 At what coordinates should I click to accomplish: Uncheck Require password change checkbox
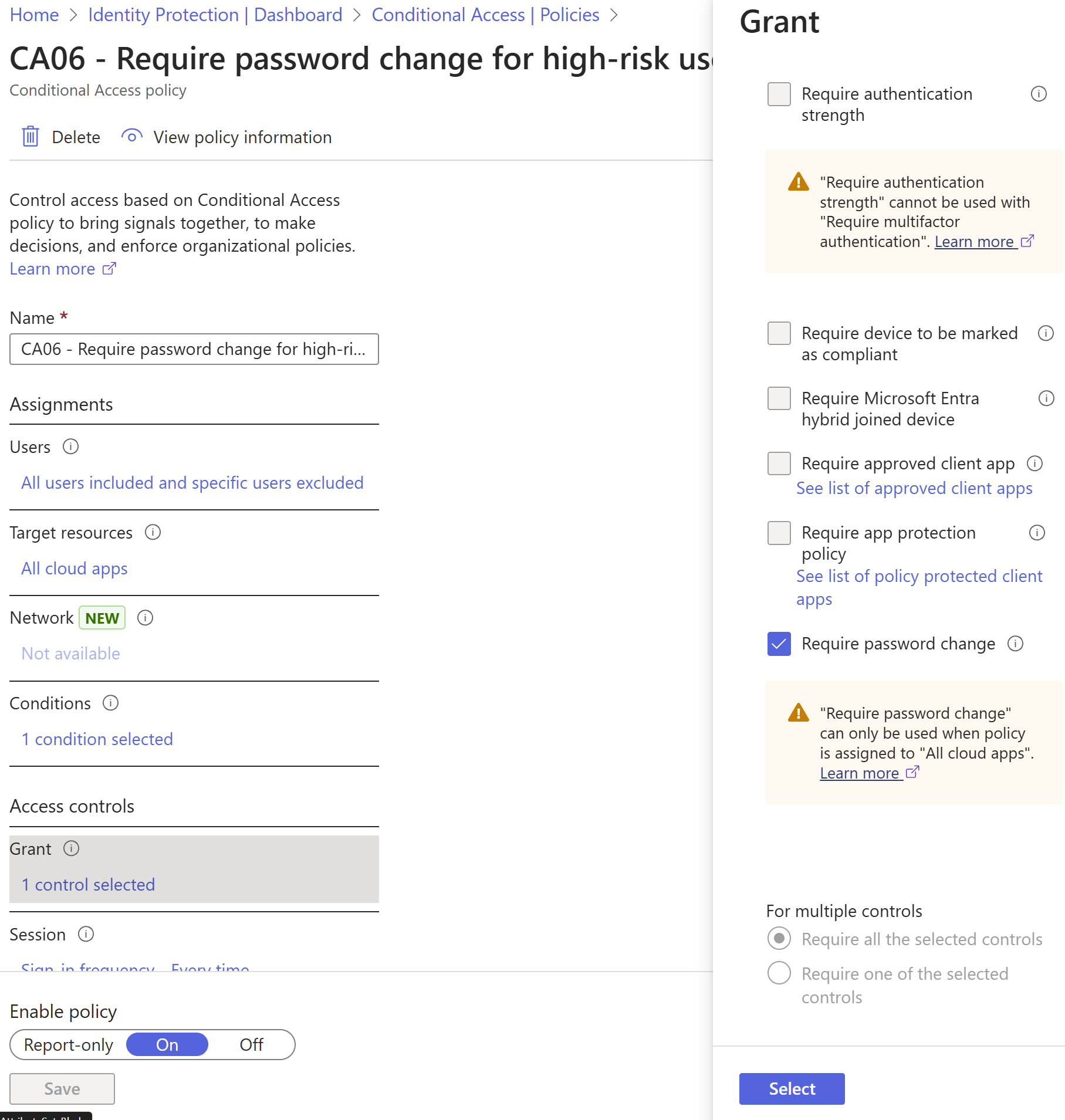pyautogui.click(x=779, y=644)
